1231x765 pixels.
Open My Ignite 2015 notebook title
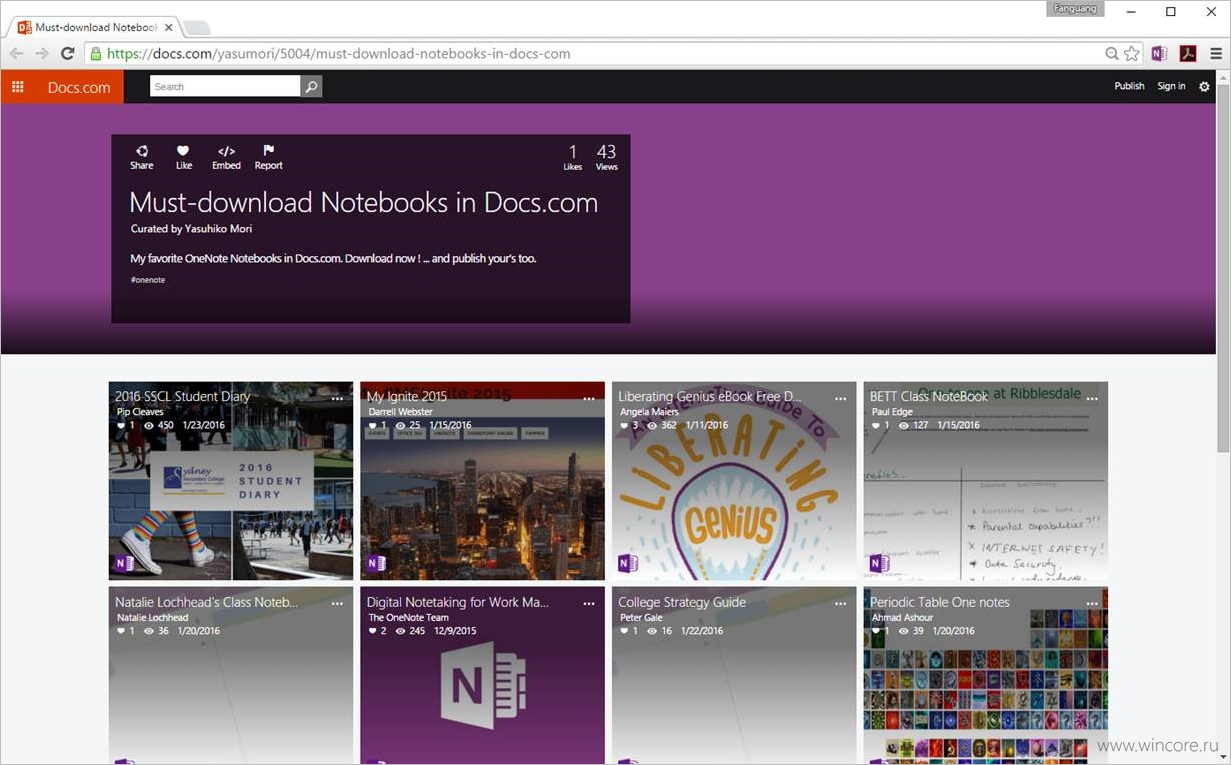point(407,396)
